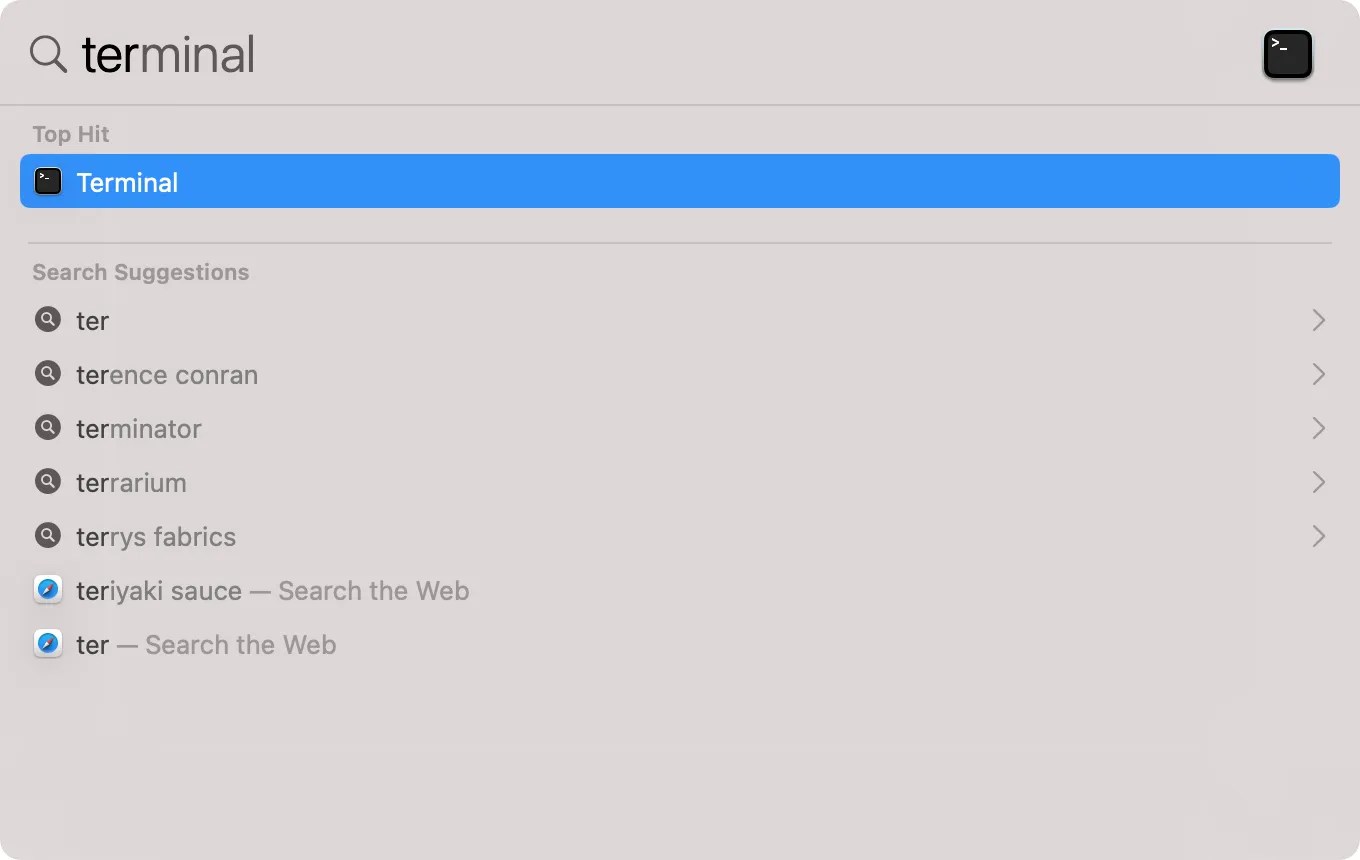Click the magnifying glass icon in the search bar
The width and height of the screenshot is (1360, 860).
point(47,54)
